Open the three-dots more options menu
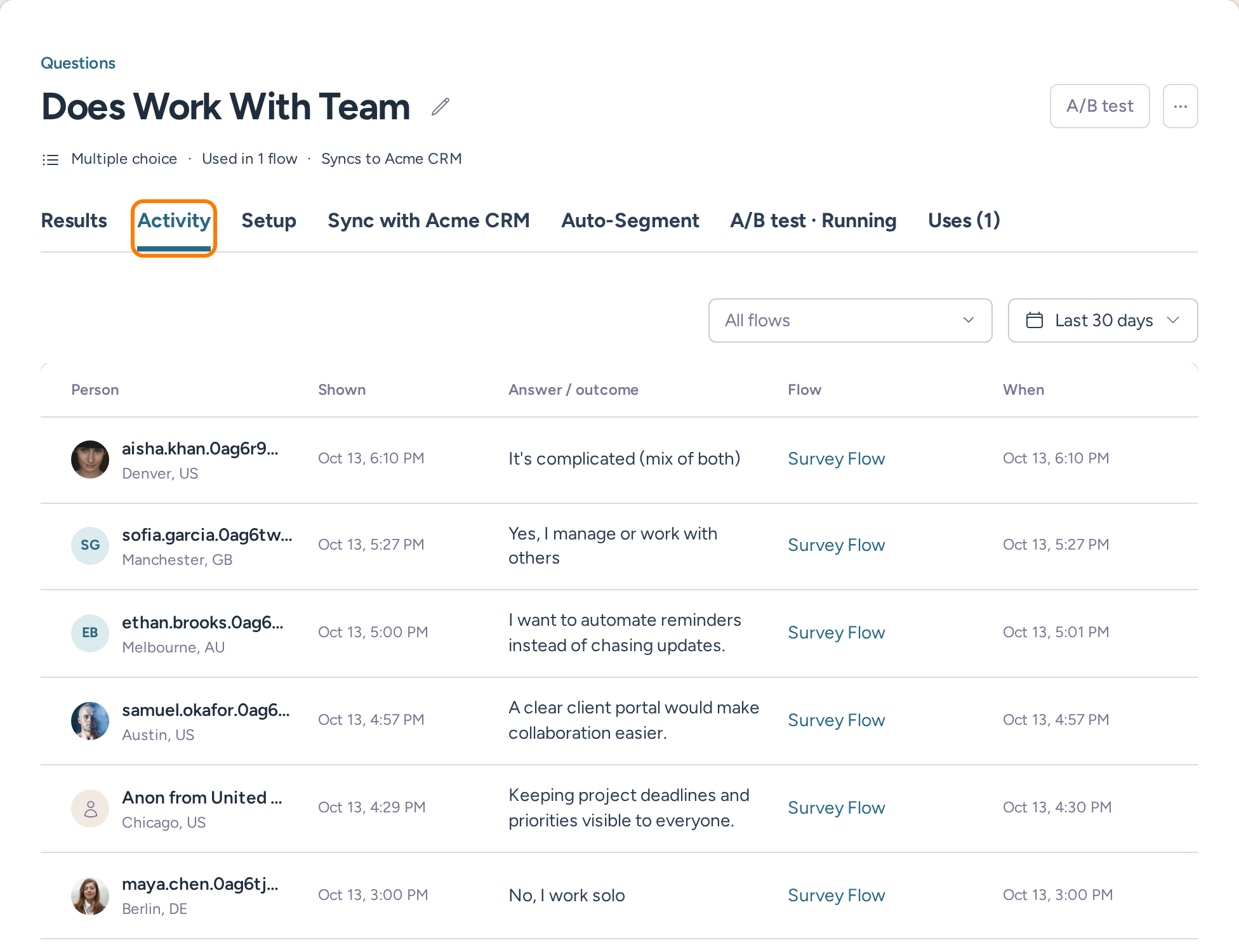The width and height of the screenshot is (1239, 952). (x=1180, y=106)
